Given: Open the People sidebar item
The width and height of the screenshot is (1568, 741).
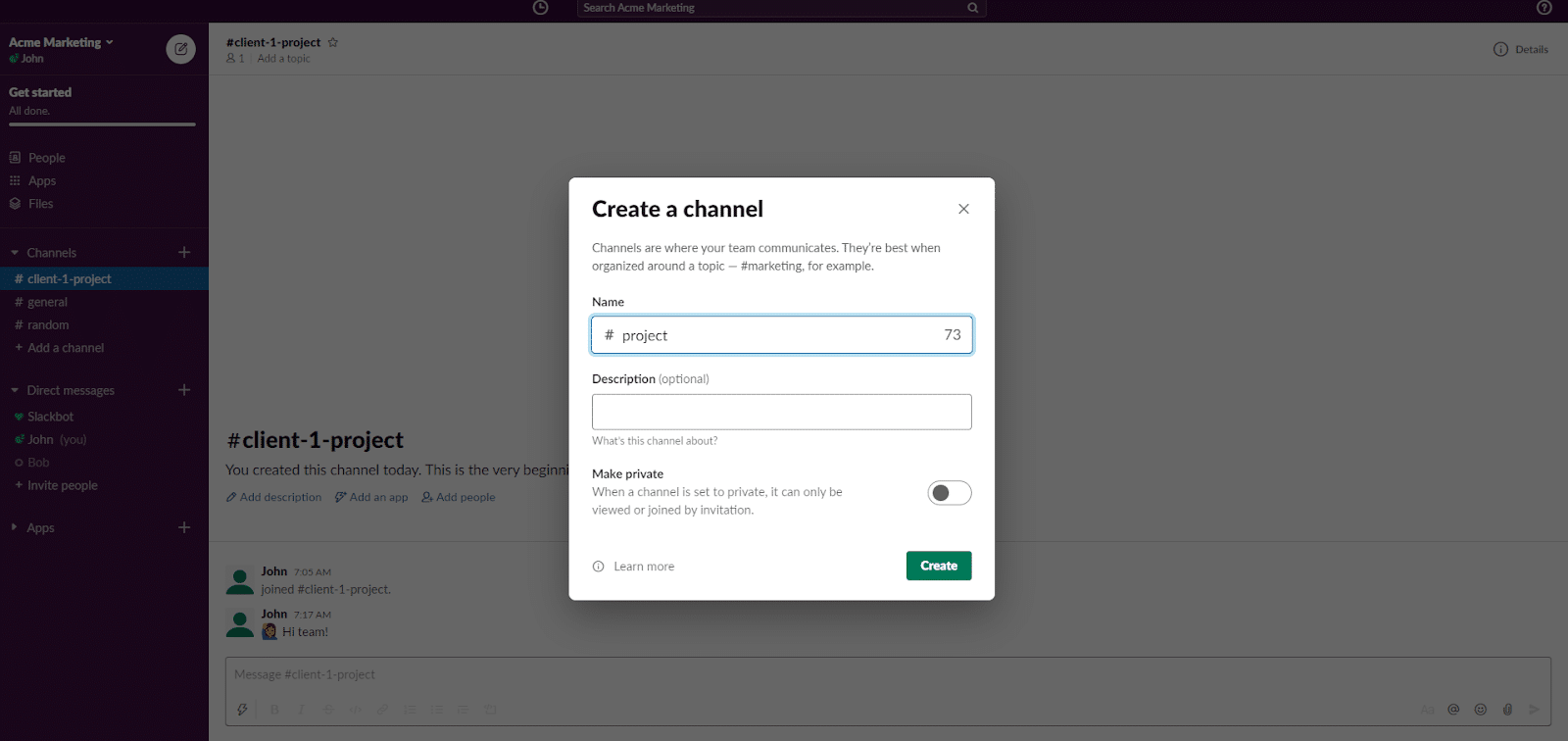Looking at the screenshot, I should [x=46, y=158].
